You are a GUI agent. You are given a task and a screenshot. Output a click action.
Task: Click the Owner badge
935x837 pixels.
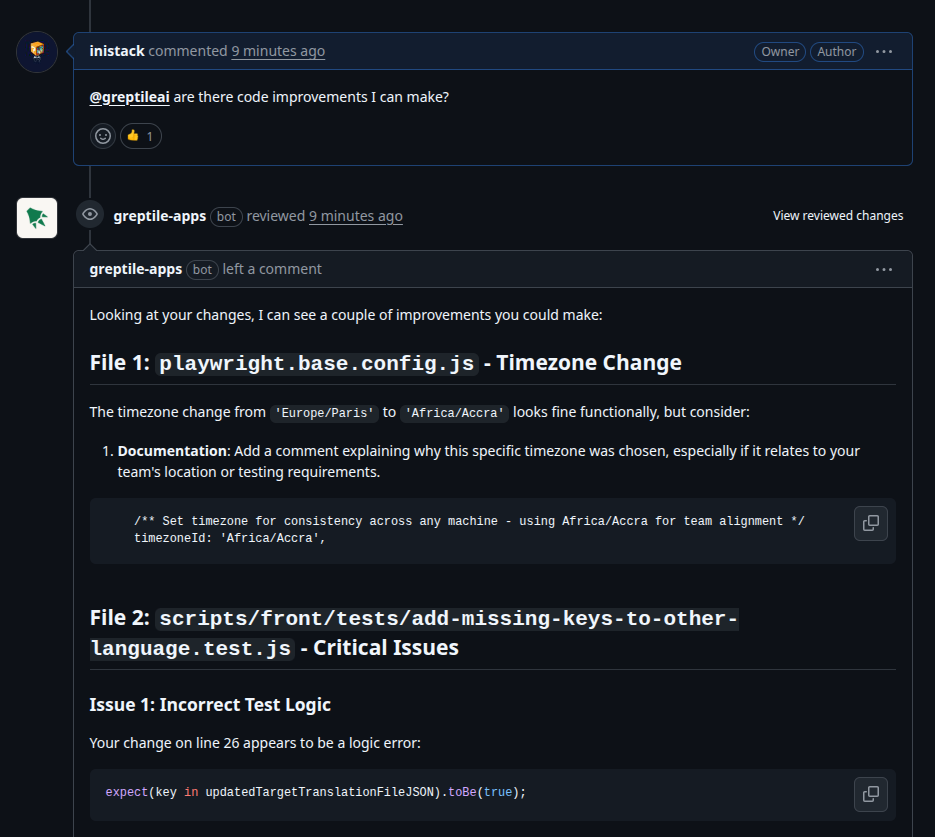point(780,52)
